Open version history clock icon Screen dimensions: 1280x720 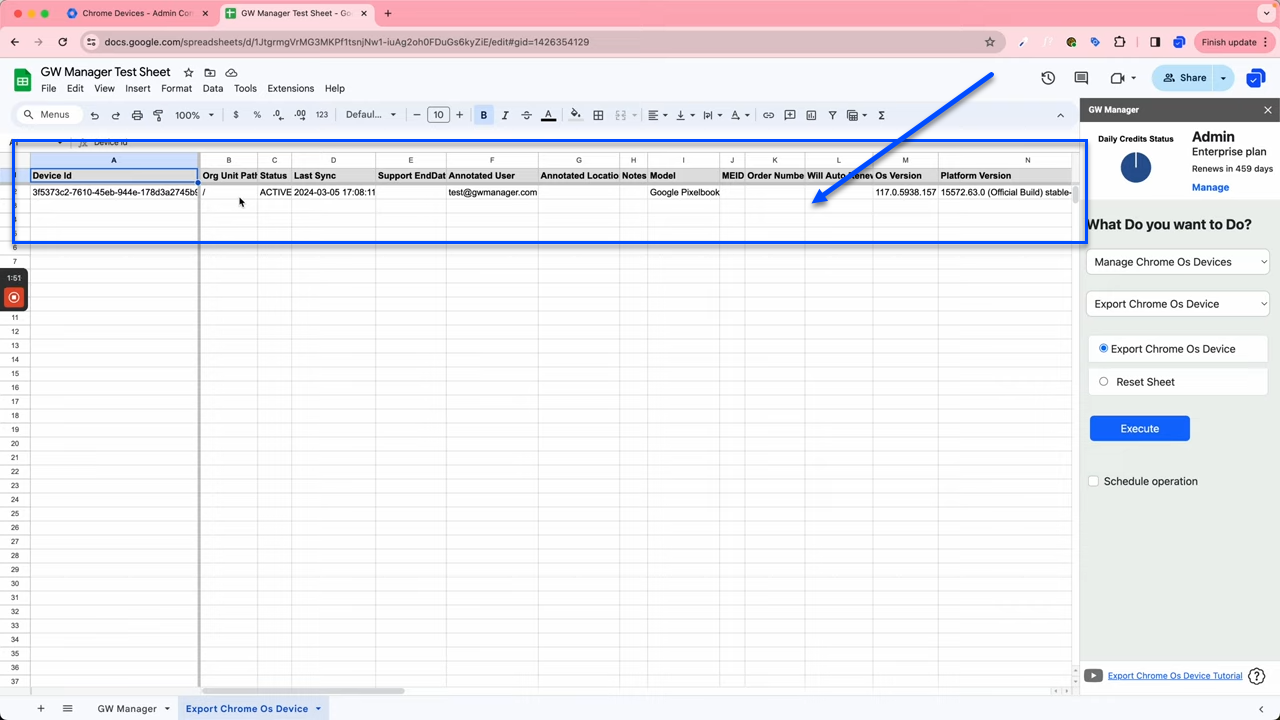pos(1048,78)
